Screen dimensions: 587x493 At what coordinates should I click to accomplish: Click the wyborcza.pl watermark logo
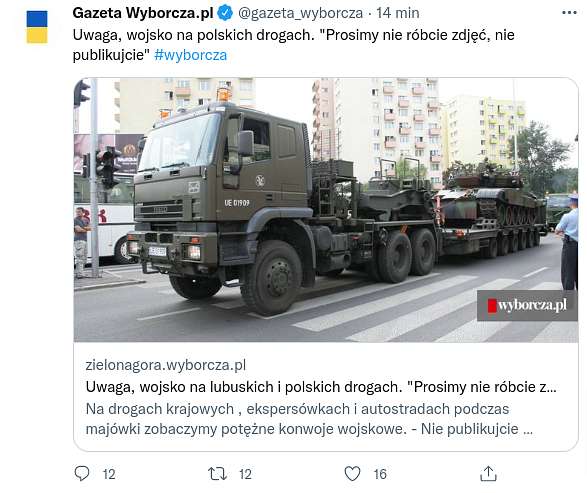(x=527, y=305)
